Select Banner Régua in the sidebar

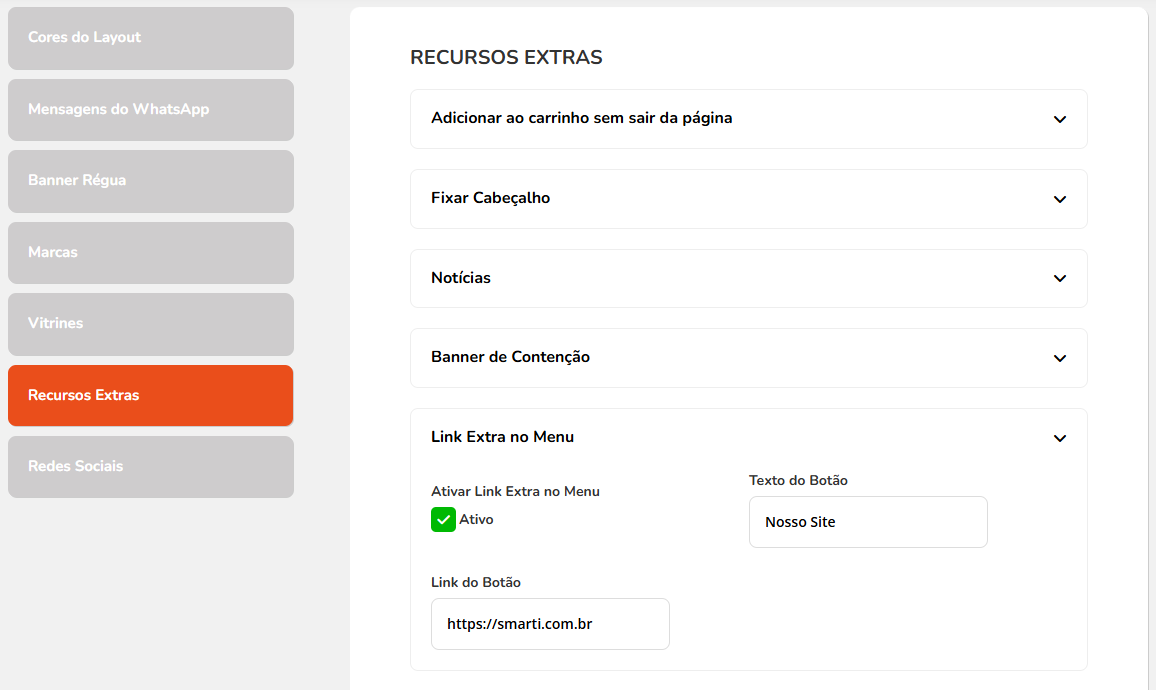[x=150, y=181]
